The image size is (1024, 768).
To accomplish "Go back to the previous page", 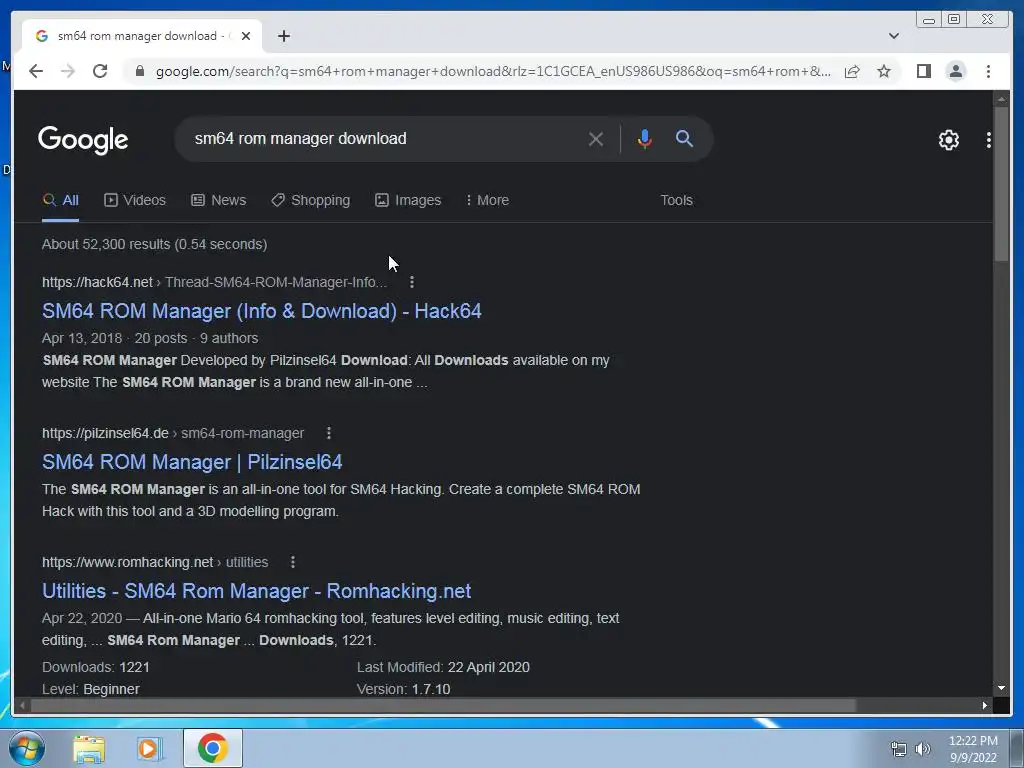I will tap(36, 71).
